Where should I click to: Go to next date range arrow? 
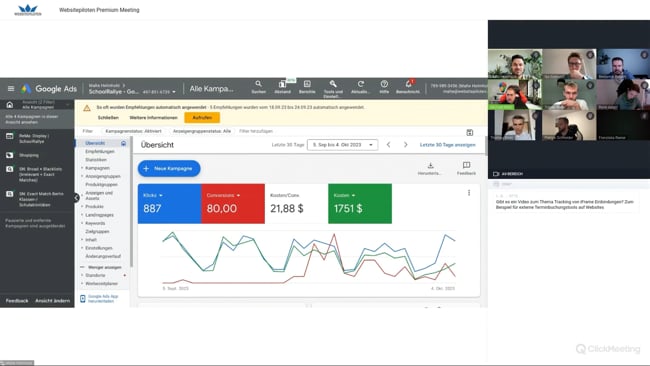(x=405, y=145)
